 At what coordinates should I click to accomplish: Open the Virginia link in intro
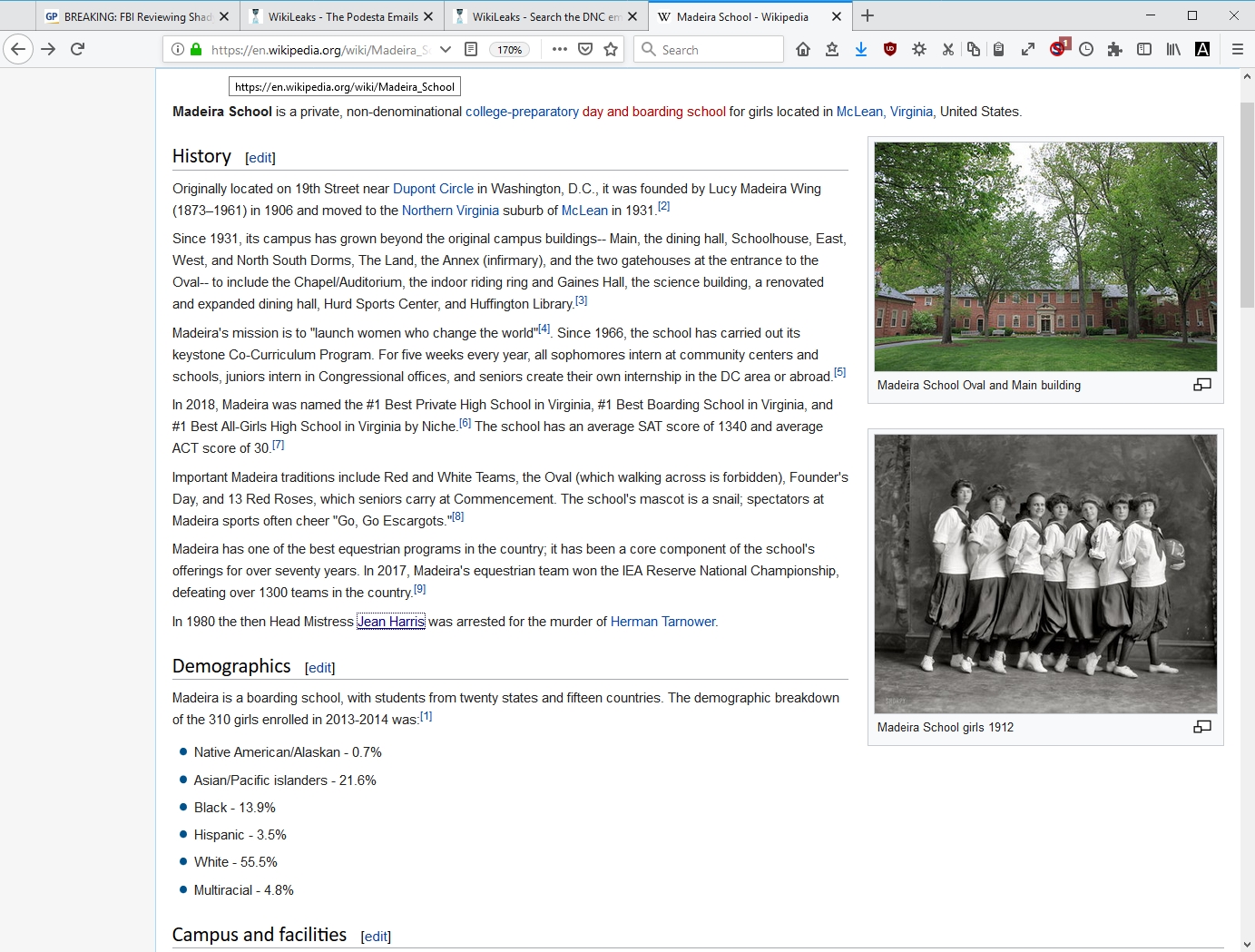tap(911, 112)
